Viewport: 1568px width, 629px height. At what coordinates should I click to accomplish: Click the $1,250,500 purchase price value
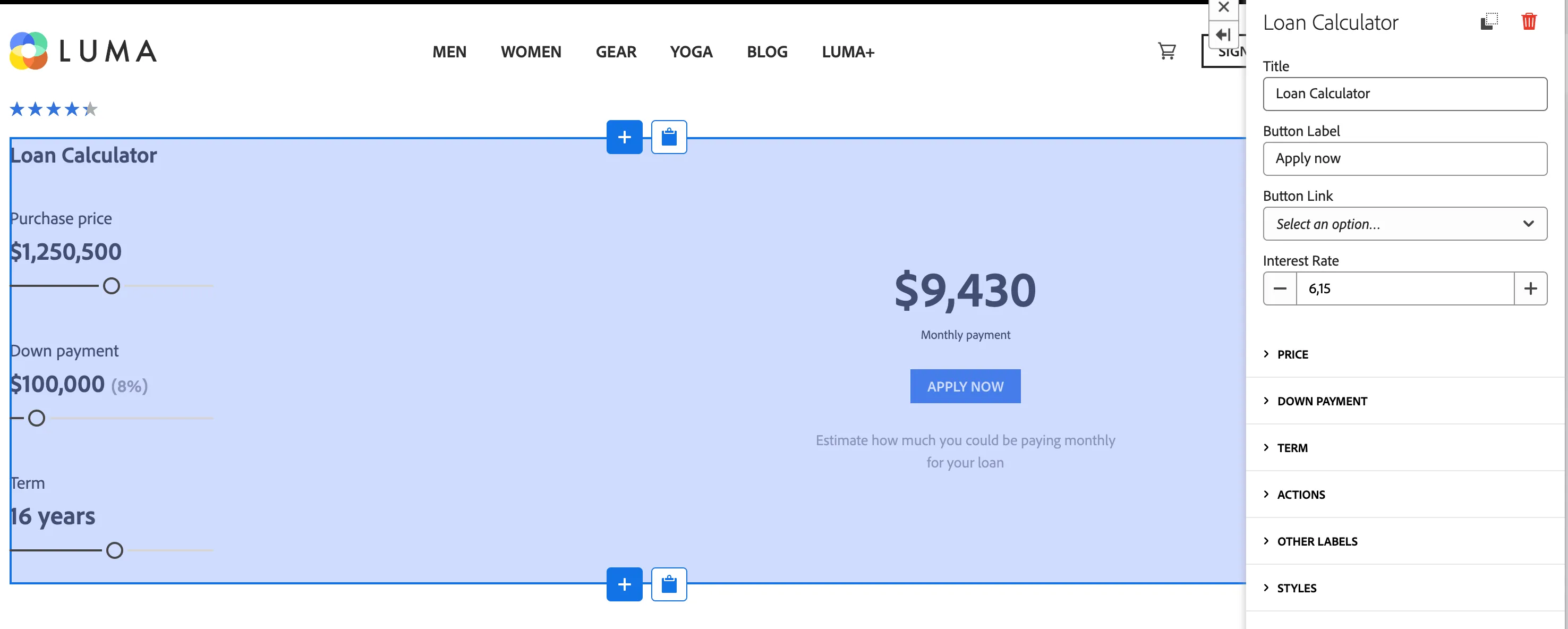pos(66,251)
